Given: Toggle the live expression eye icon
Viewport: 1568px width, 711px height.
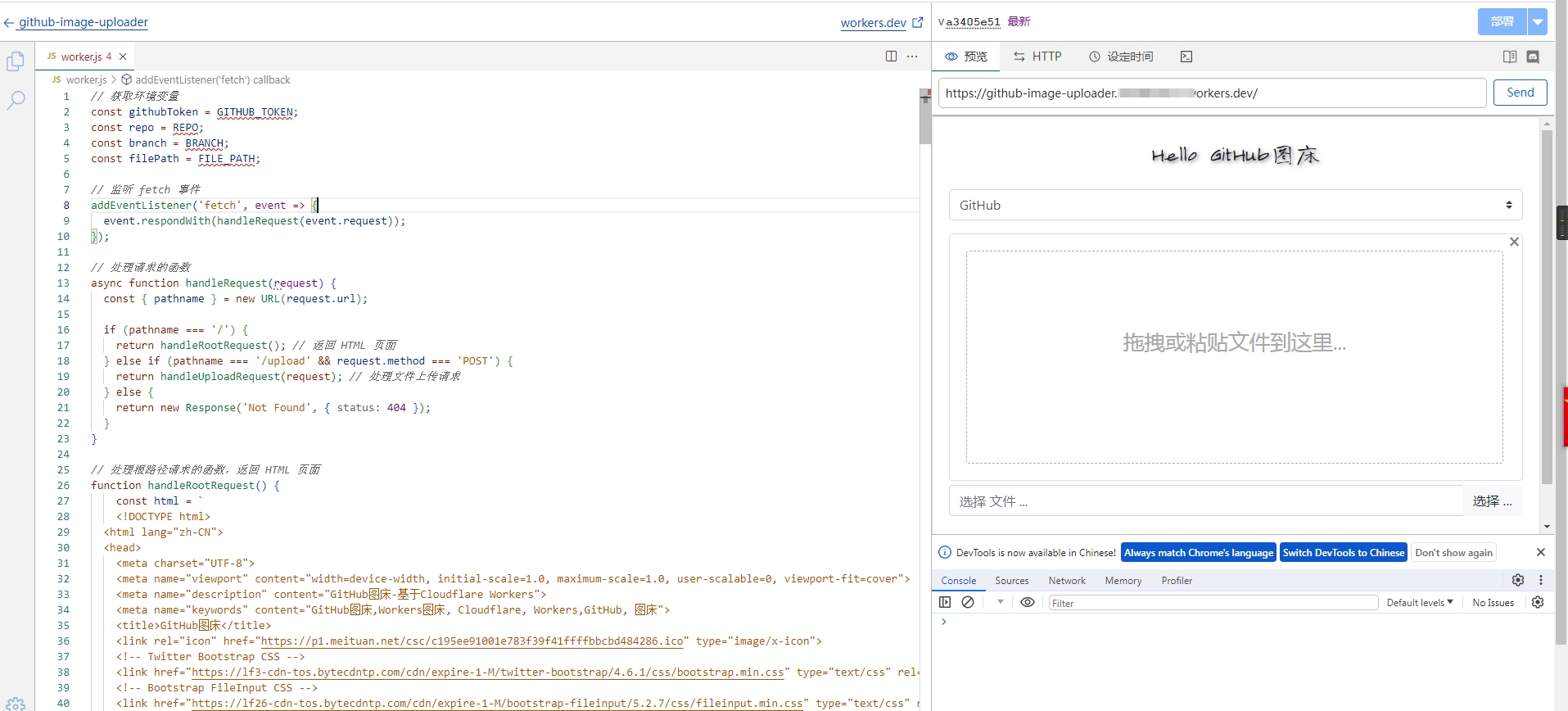Looking at the screenshot, I should (x=1028, y=602).
